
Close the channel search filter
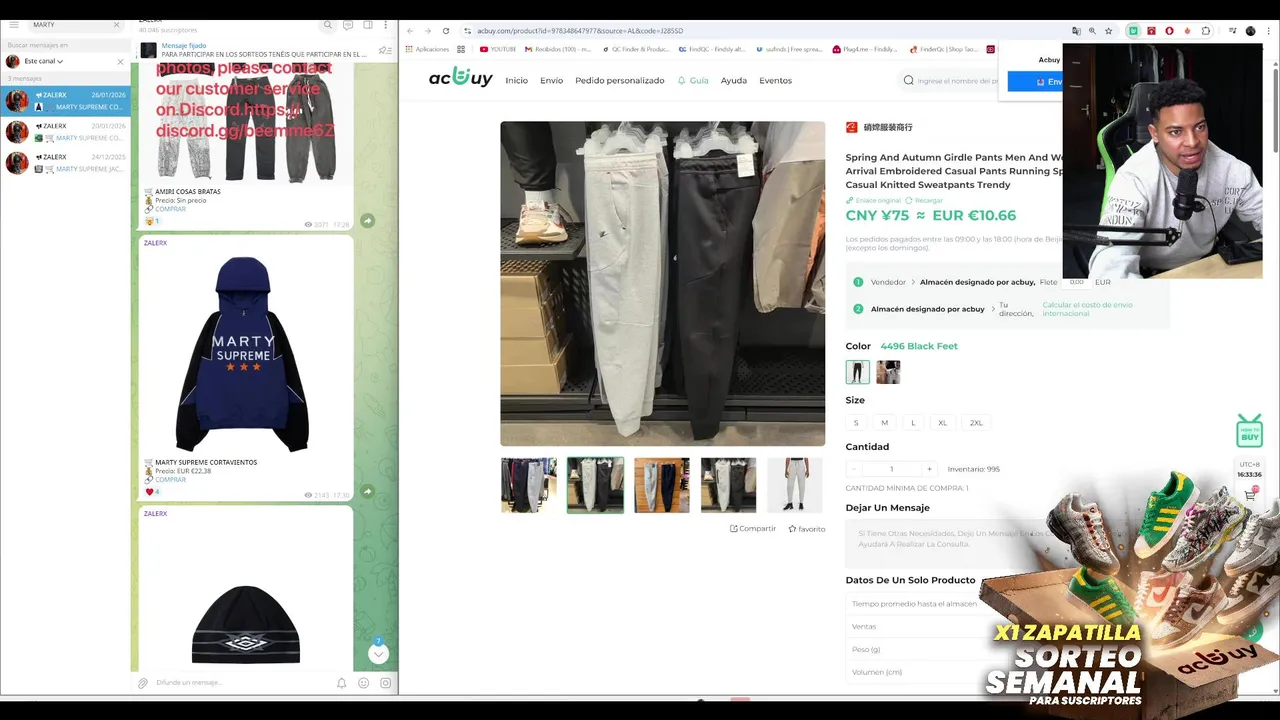[120, 61]
